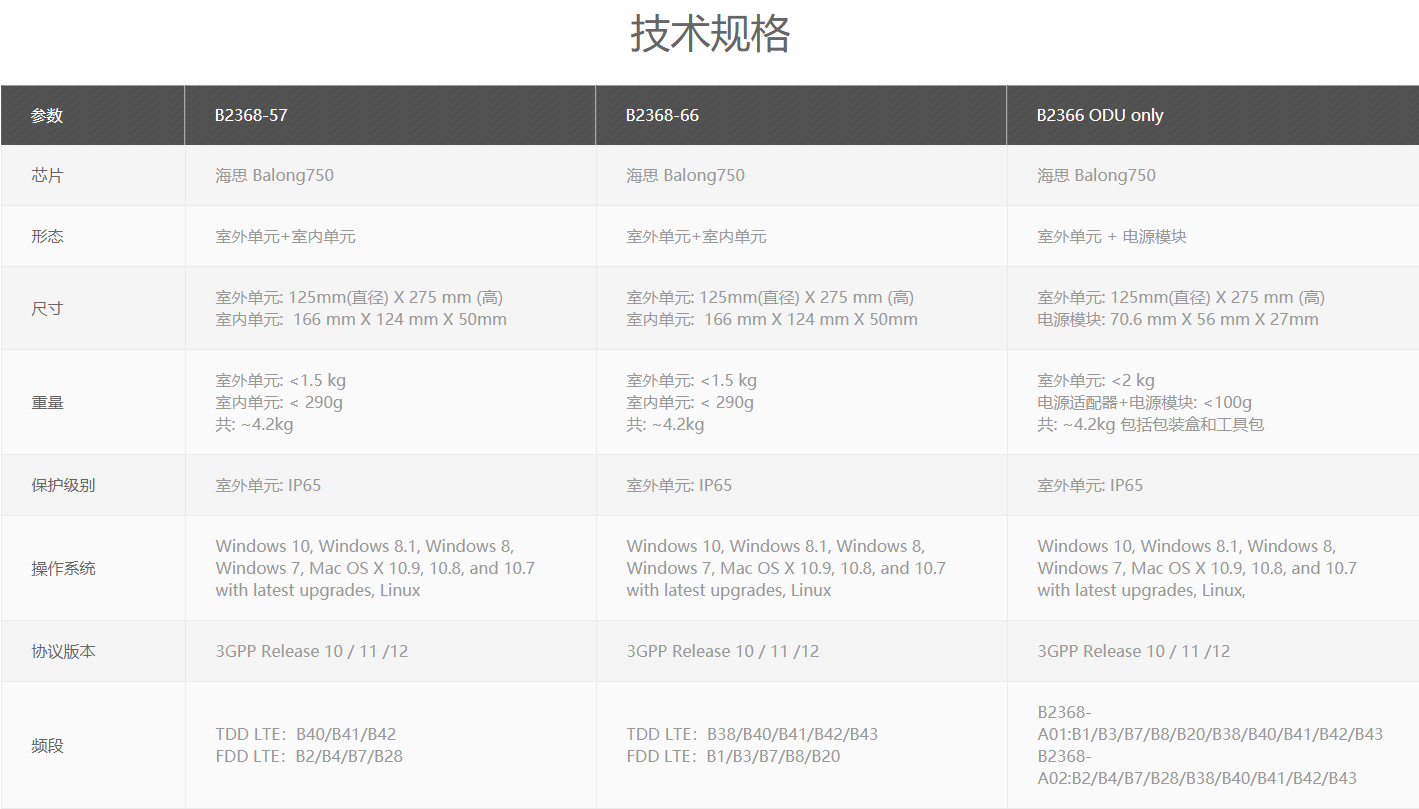This screenshot has width=1419, height=809.
Task: Click 室外单元: <2 kg text
Action: pyautogui.click(x=1096, y=381)
